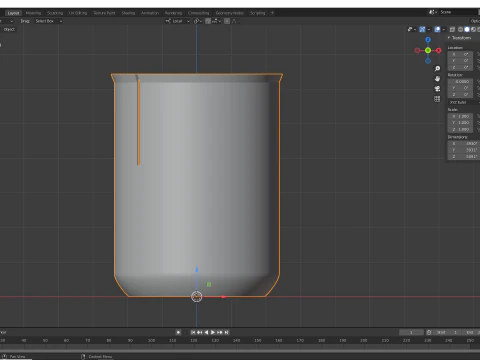This screenshot has height=360, width=480.
Task: Toggle auto keying record button
Action: coord(178,332)
